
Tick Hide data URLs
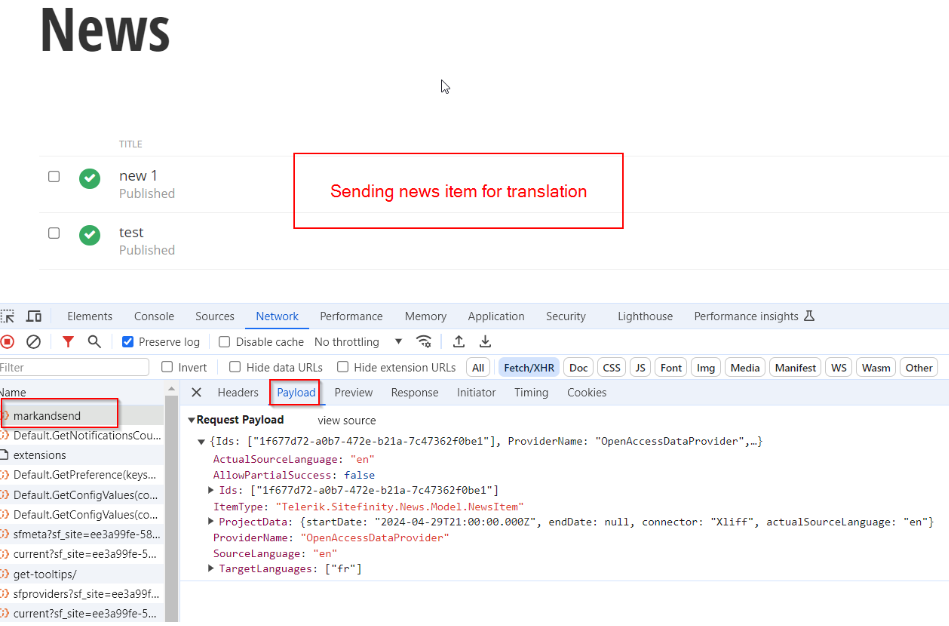coord(235,367)
